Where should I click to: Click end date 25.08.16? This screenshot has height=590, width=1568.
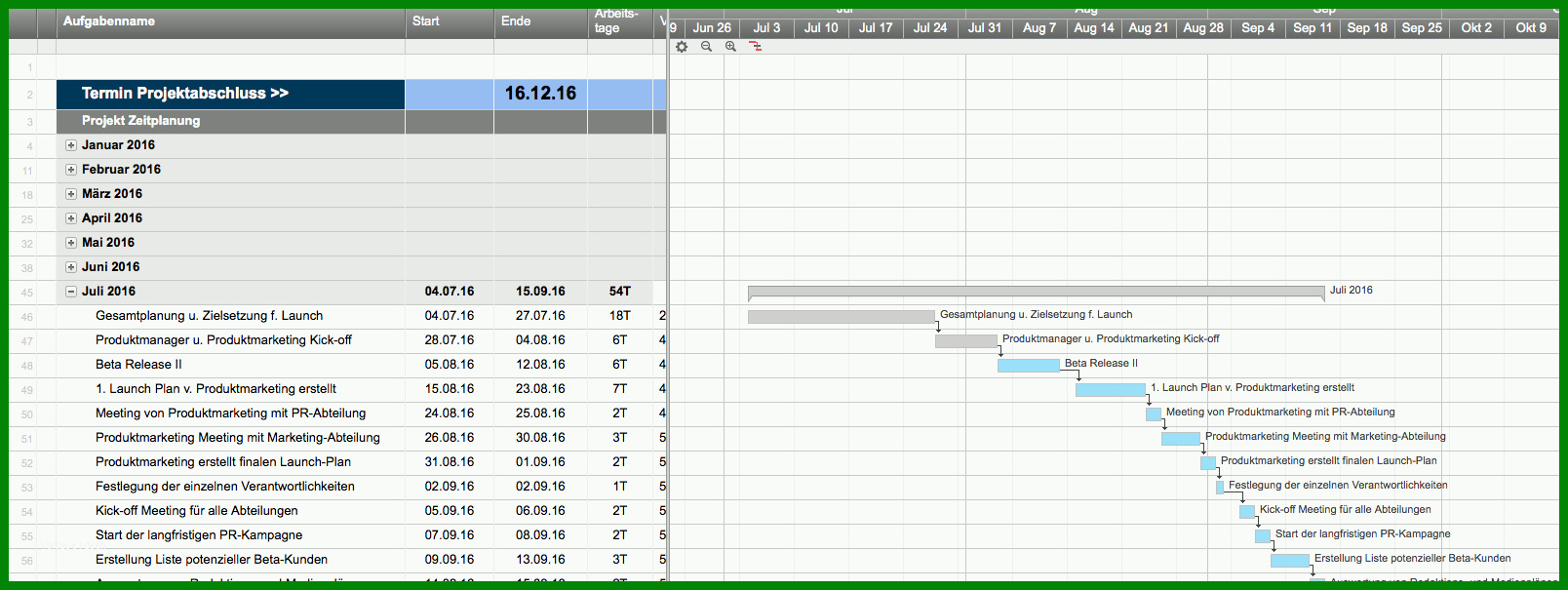[x=541, y=413]
